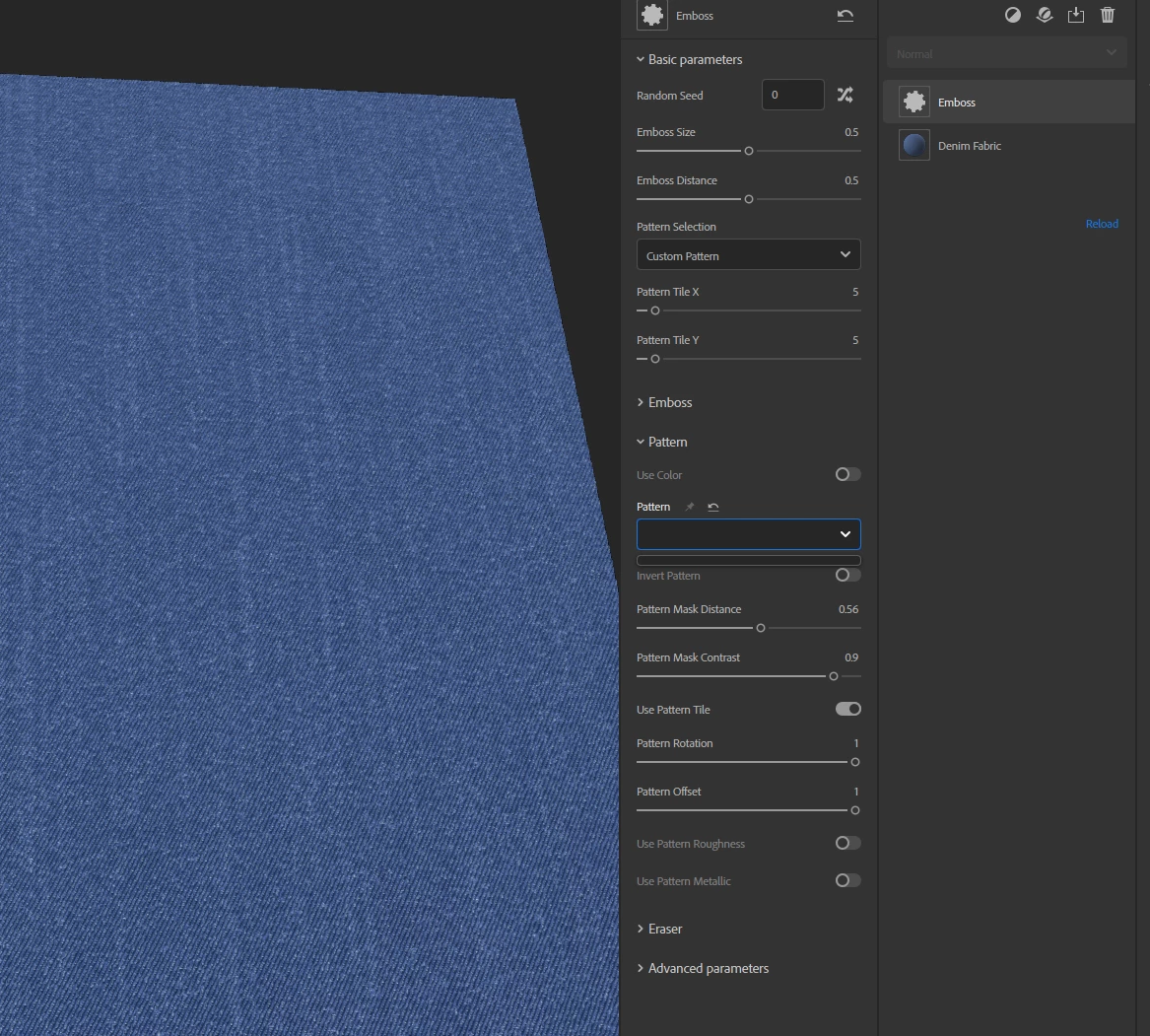
Task: Click the Pattern Tile Y slider handle
Action: click(655, 360)
